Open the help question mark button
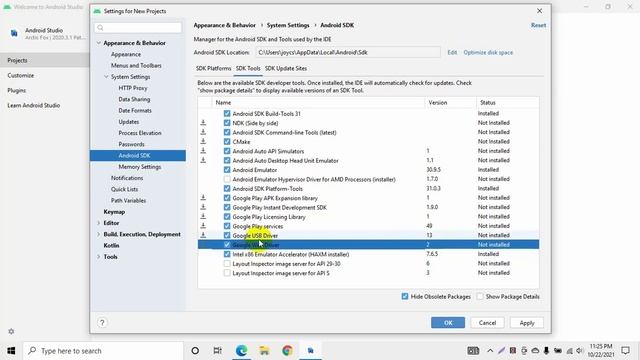This screenshot has width=640, height=360. click(x=102, y=322)
